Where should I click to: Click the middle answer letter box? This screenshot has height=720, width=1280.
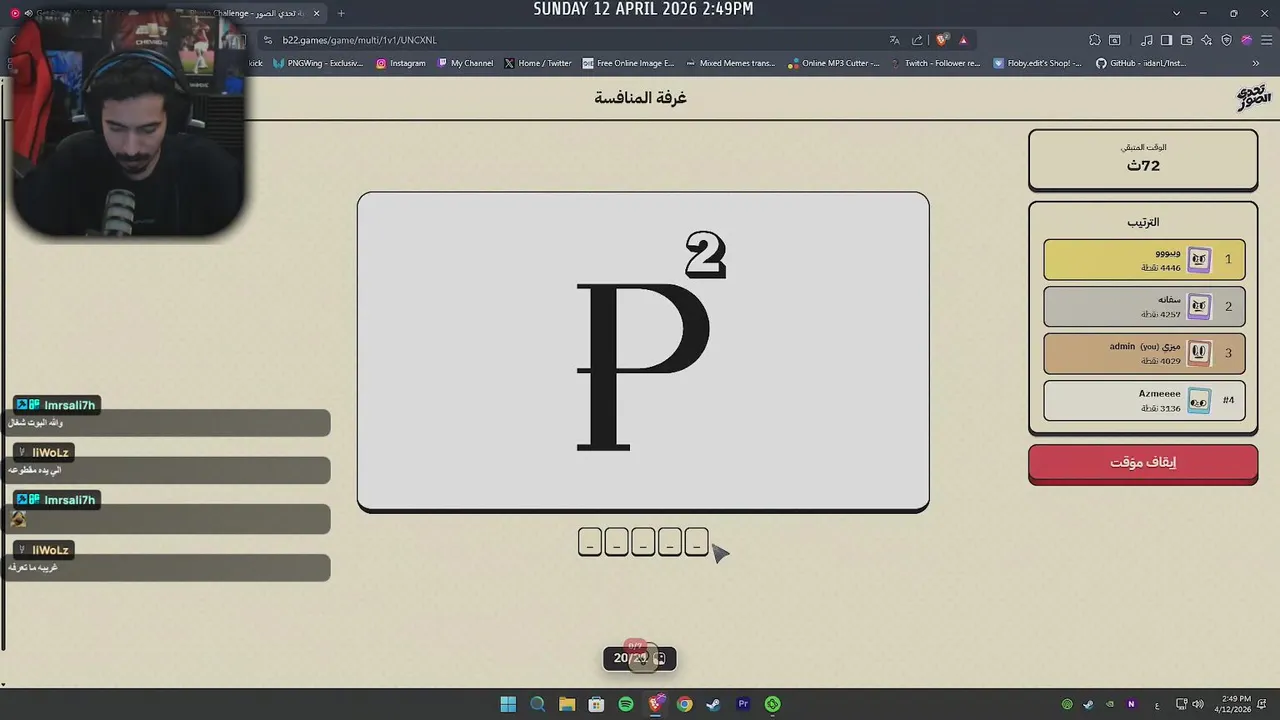coord(643,542)
